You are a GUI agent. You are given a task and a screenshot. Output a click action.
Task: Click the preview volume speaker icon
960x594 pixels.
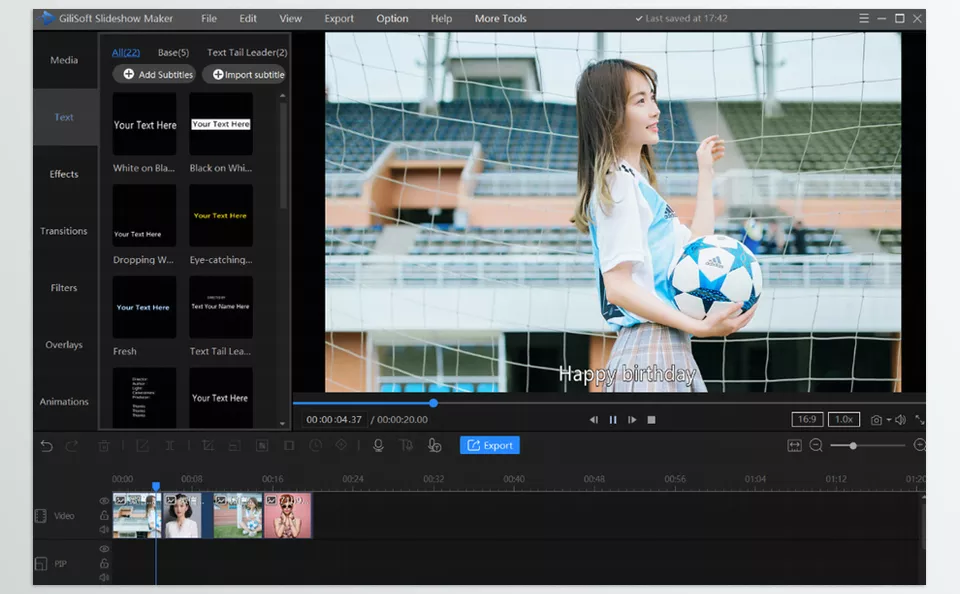click(x=900, y=419)
